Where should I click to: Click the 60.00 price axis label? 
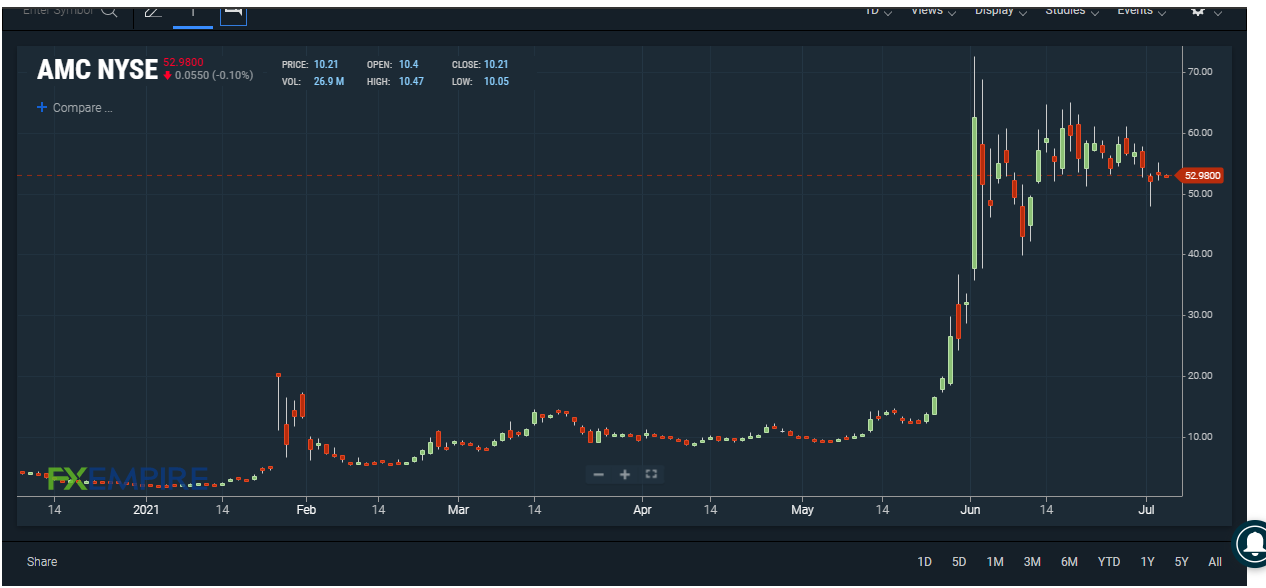(1200, 133)
